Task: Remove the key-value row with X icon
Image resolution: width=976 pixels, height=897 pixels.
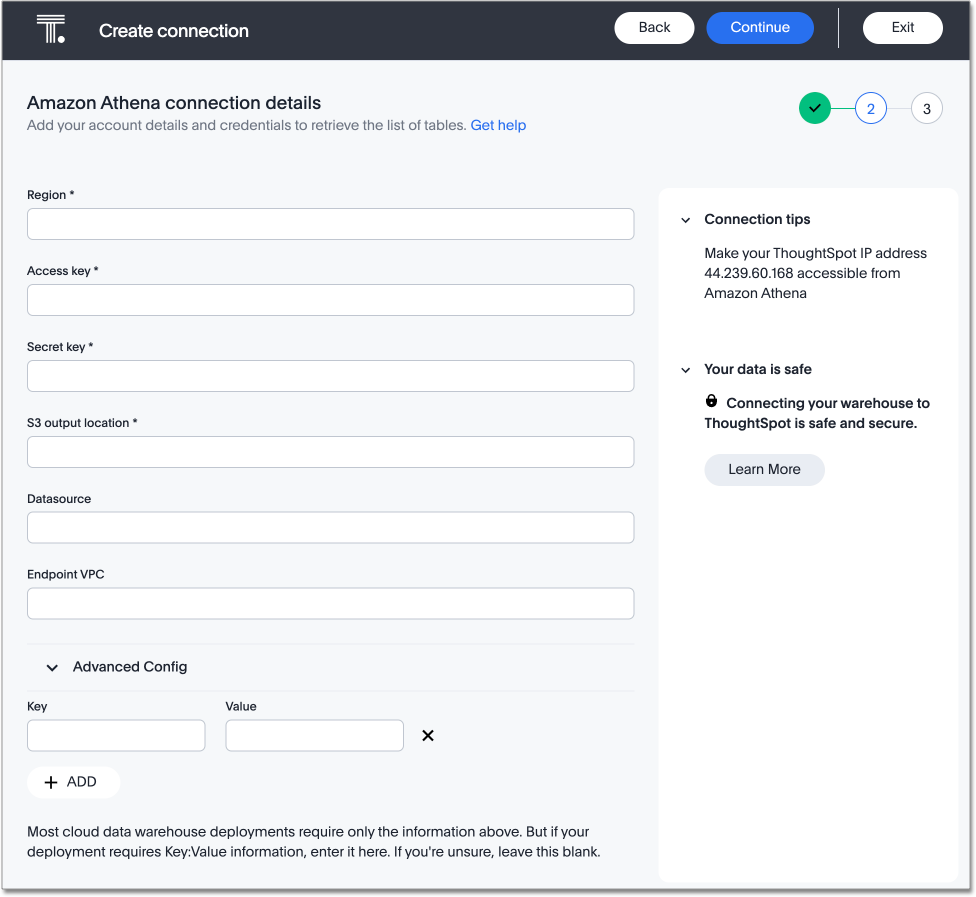Action: tap(428, 736)
